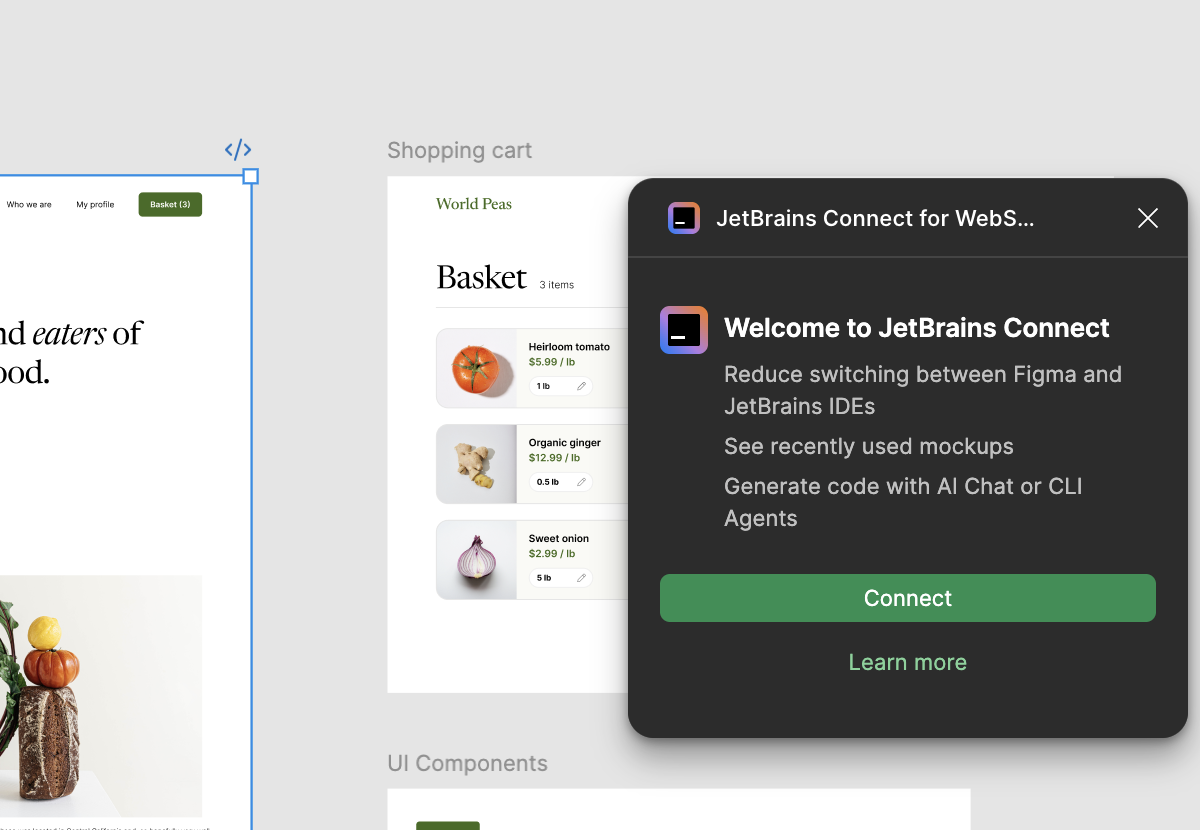Click the Welcome to JetBrains Connect heading

point(917,328)
